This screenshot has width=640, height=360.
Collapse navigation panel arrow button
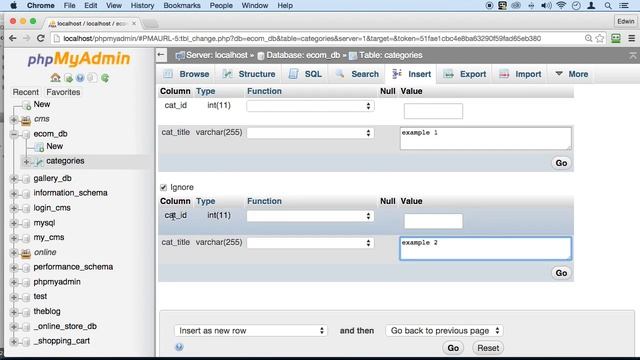[161, 55]
